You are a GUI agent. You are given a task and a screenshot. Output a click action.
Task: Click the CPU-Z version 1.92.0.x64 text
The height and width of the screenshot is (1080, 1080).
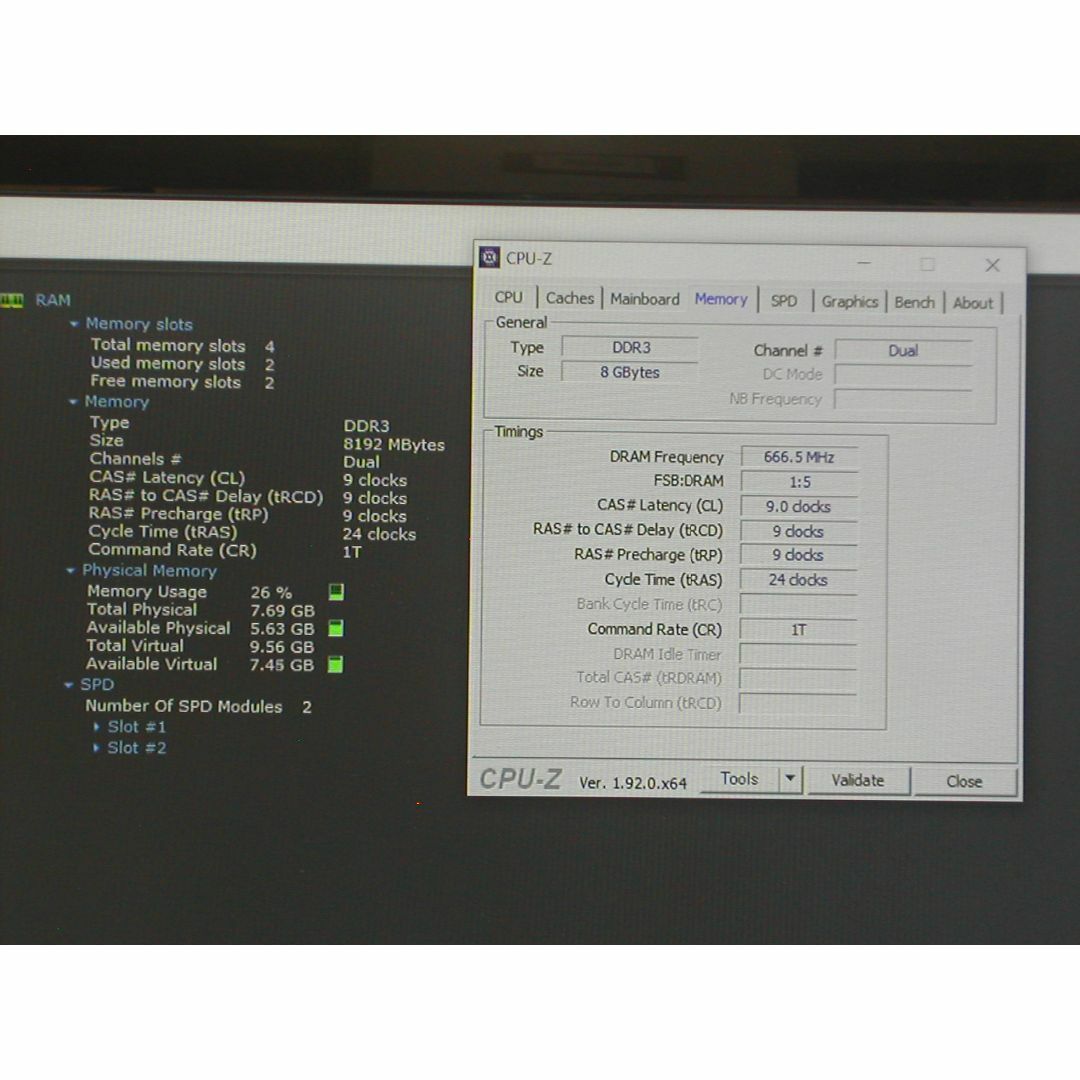(x=632, y=783)
